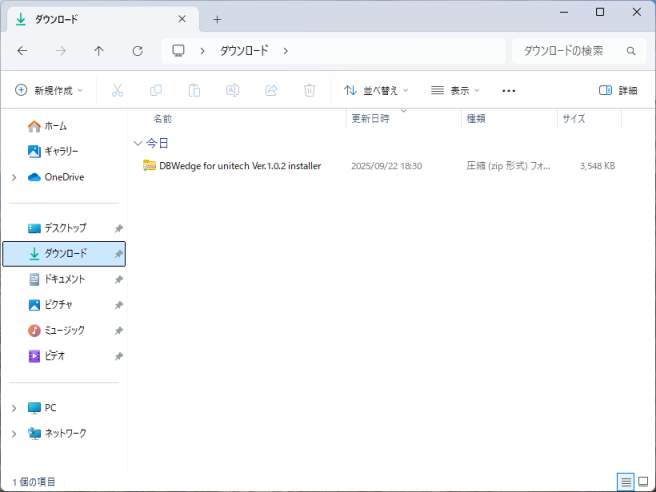Refresh the current folder view
Screen dimensions: 656x492
(x=138, y=50)
